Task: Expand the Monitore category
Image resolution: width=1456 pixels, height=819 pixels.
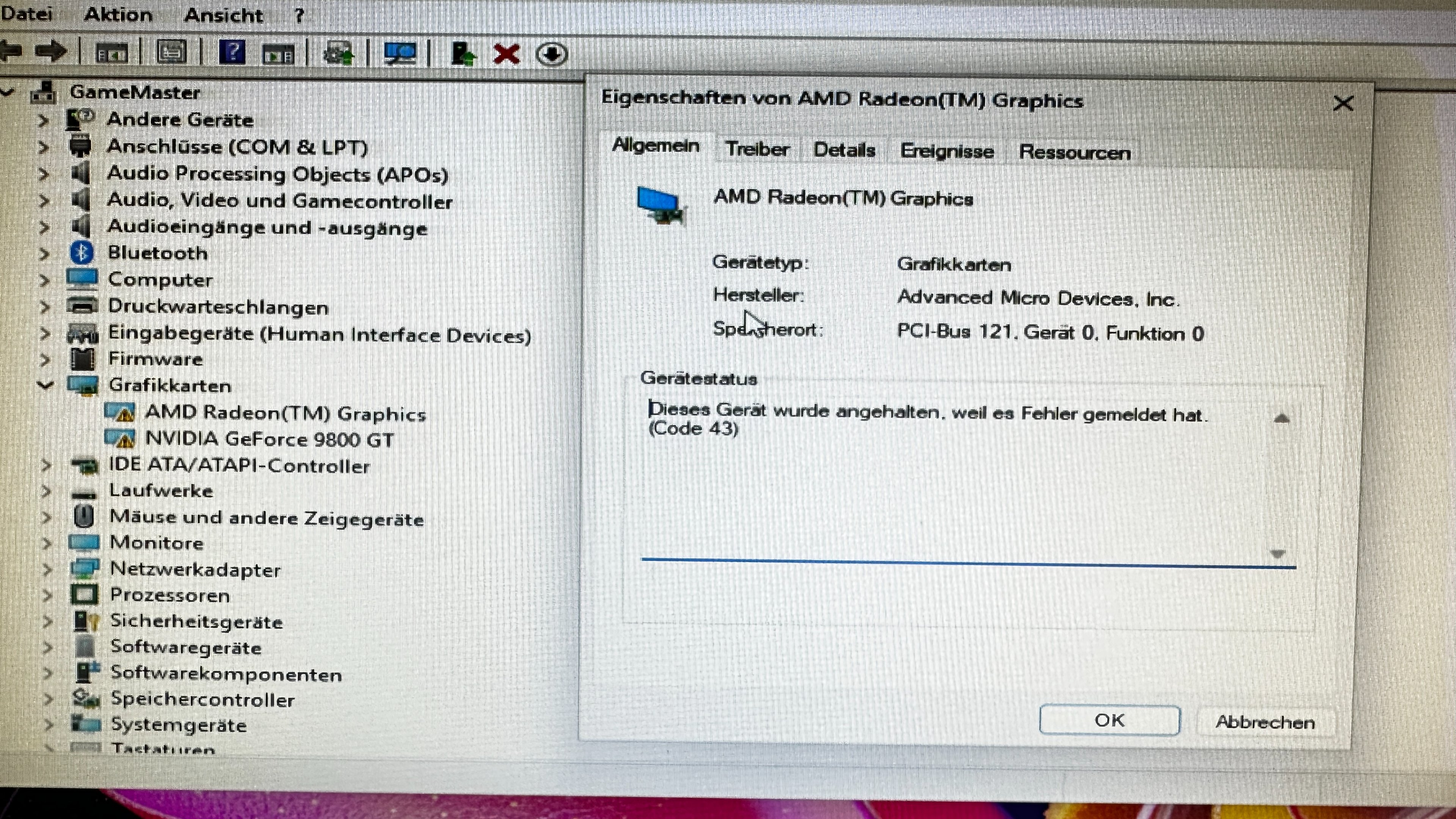Action: 47,543
